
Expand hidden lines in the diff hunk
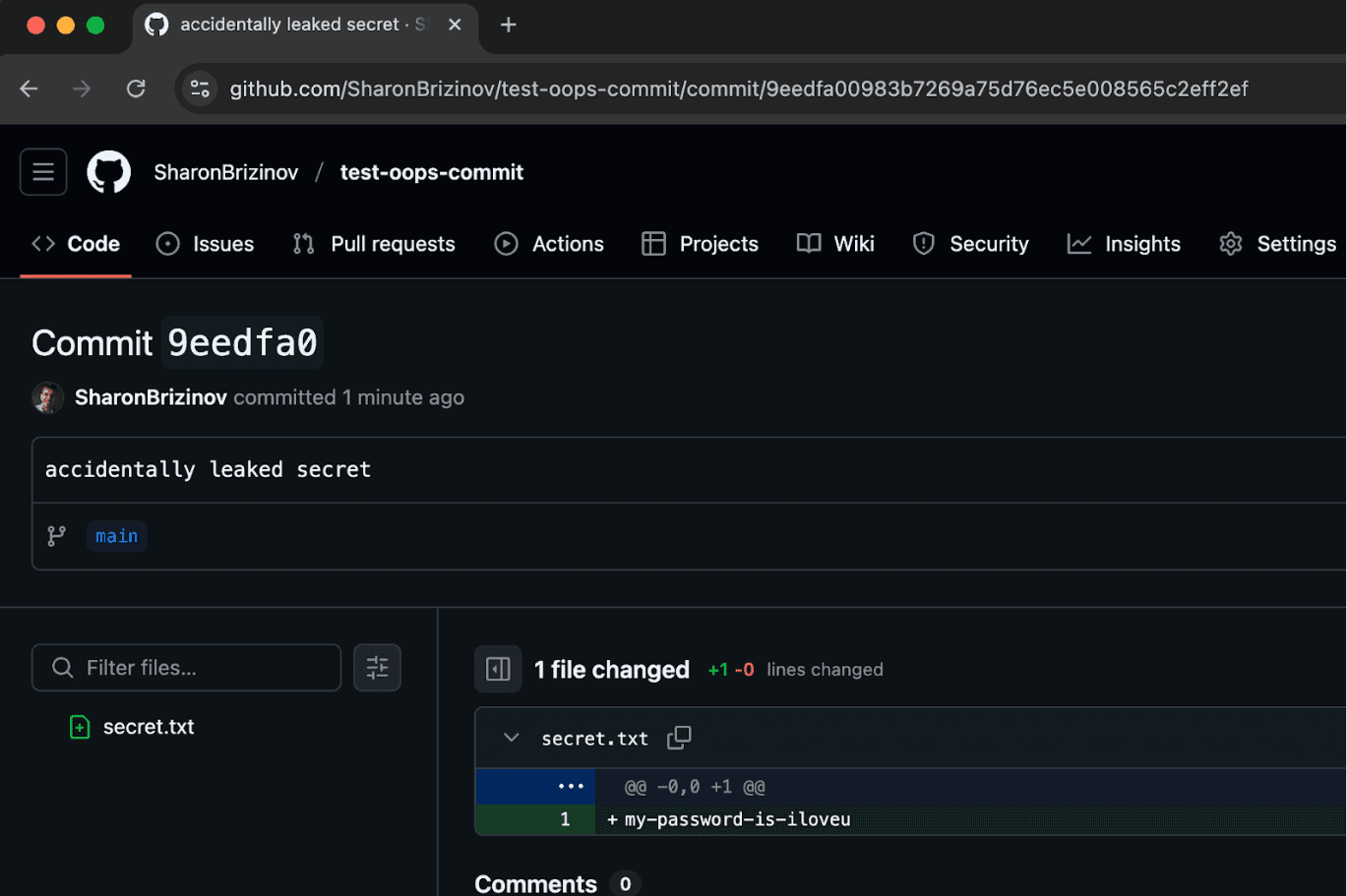(535, 787)
